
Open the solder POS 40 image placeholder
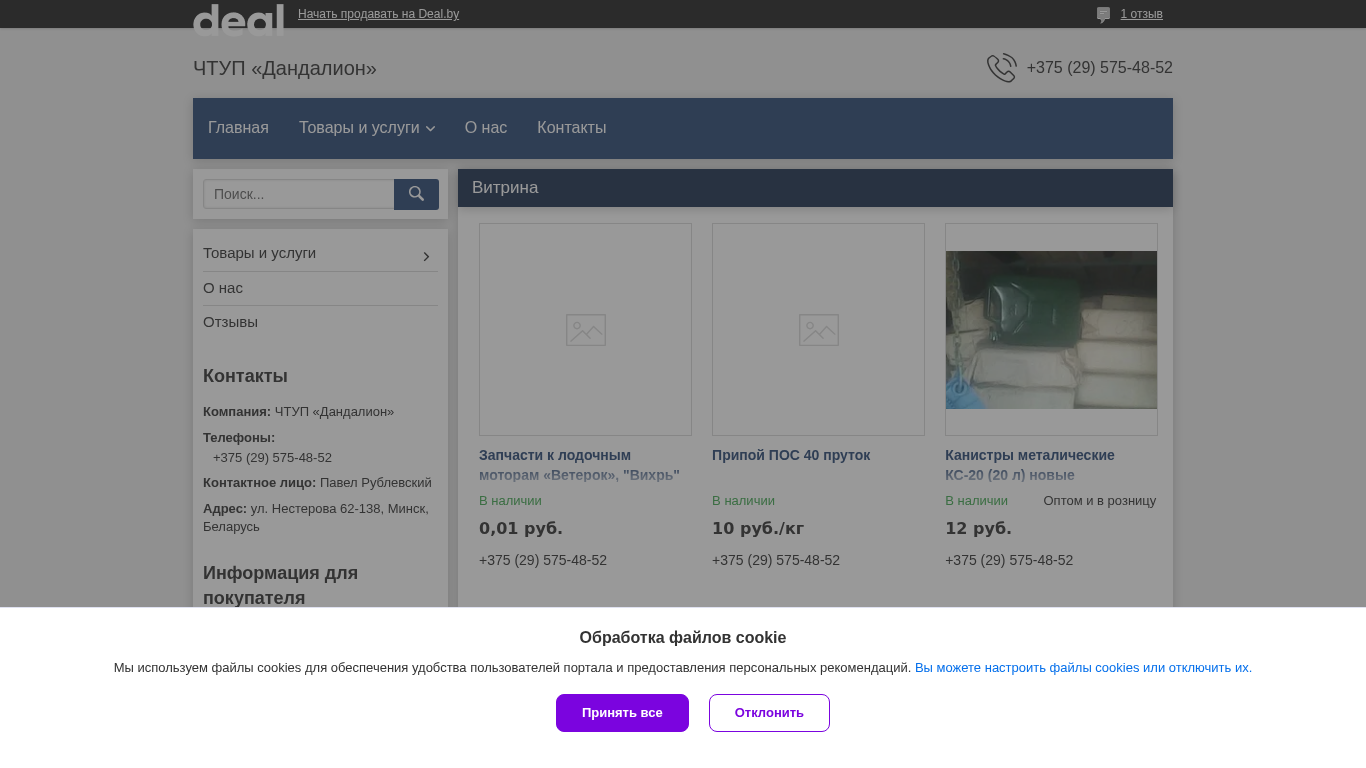click(818, 329)
